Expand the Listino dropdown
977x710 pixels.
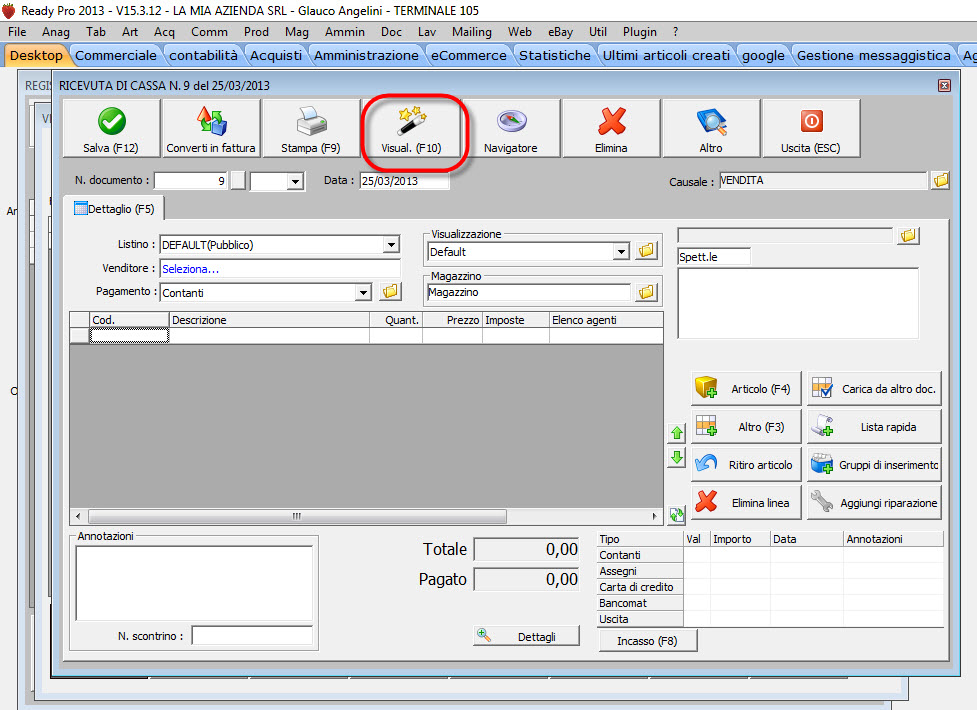click(x=391, y=244)
